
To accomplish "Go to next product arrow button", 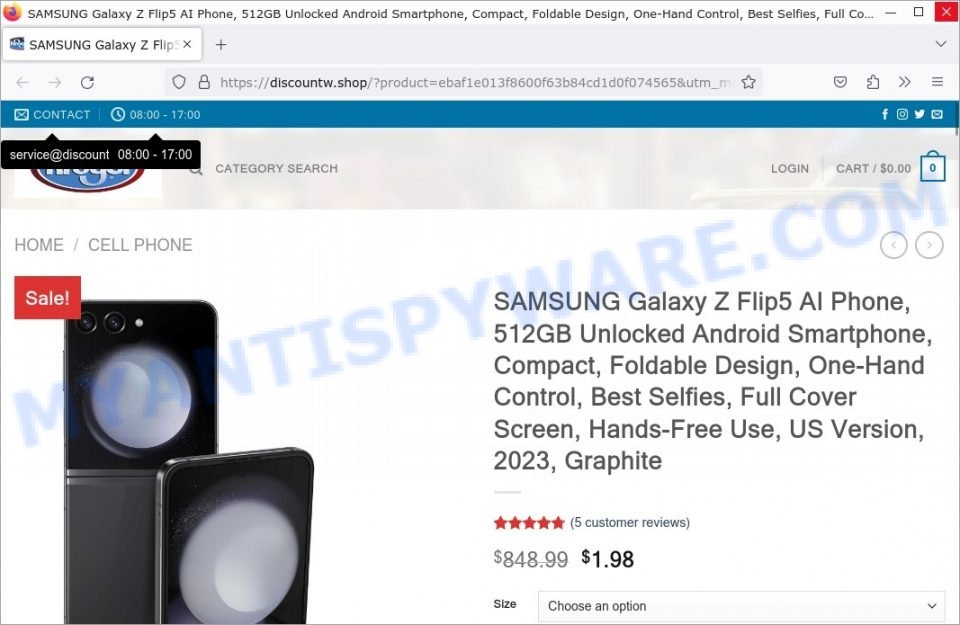I will (929, 245).
